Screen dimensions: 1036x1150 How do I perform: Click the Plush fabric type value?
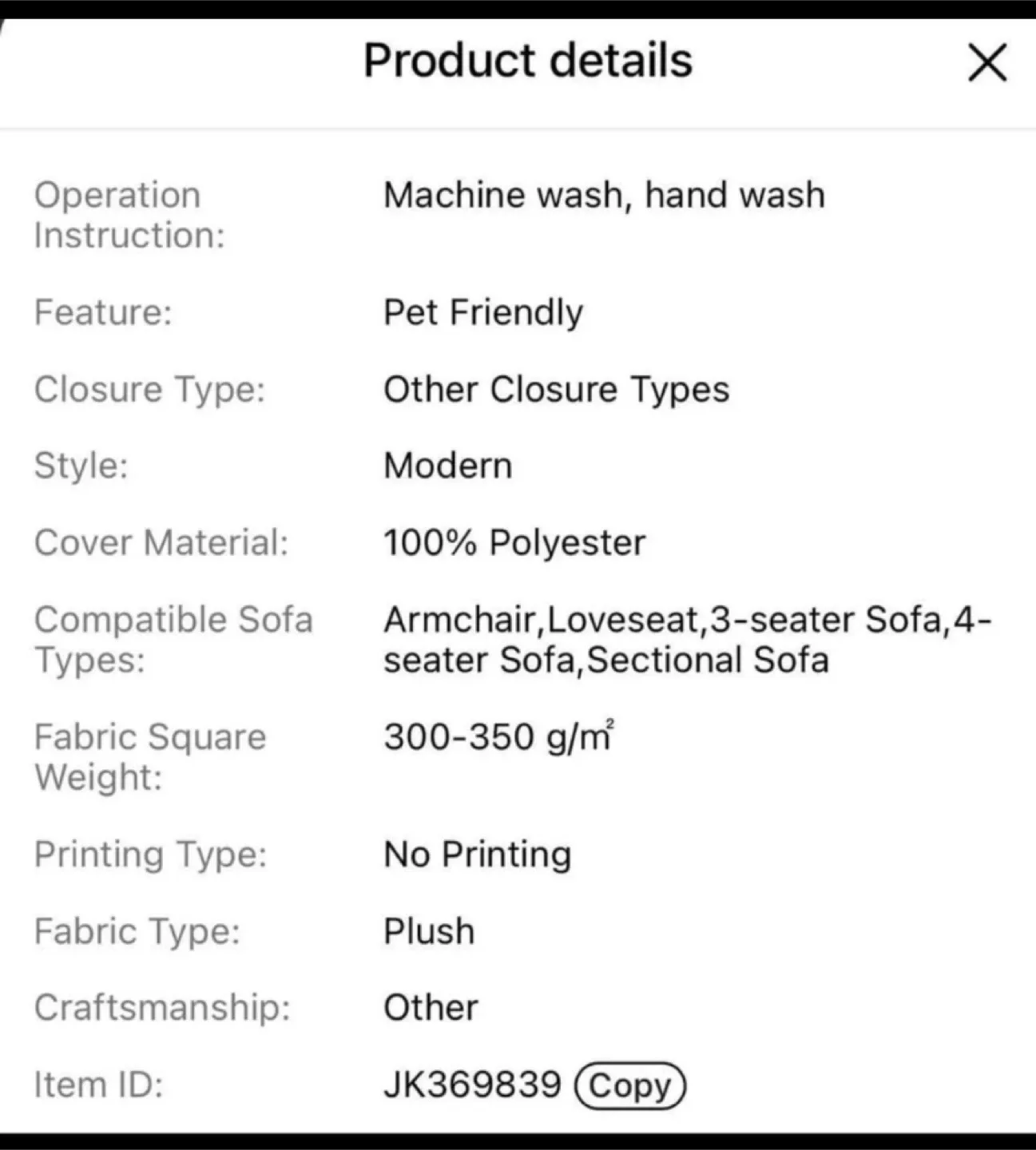coord(428,930)
